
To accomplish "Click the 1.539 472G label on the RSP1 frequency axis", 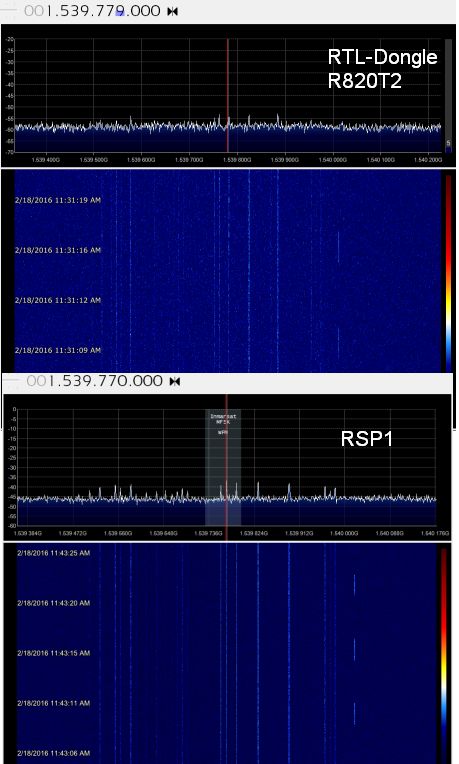I will click(x=73, y=534).
